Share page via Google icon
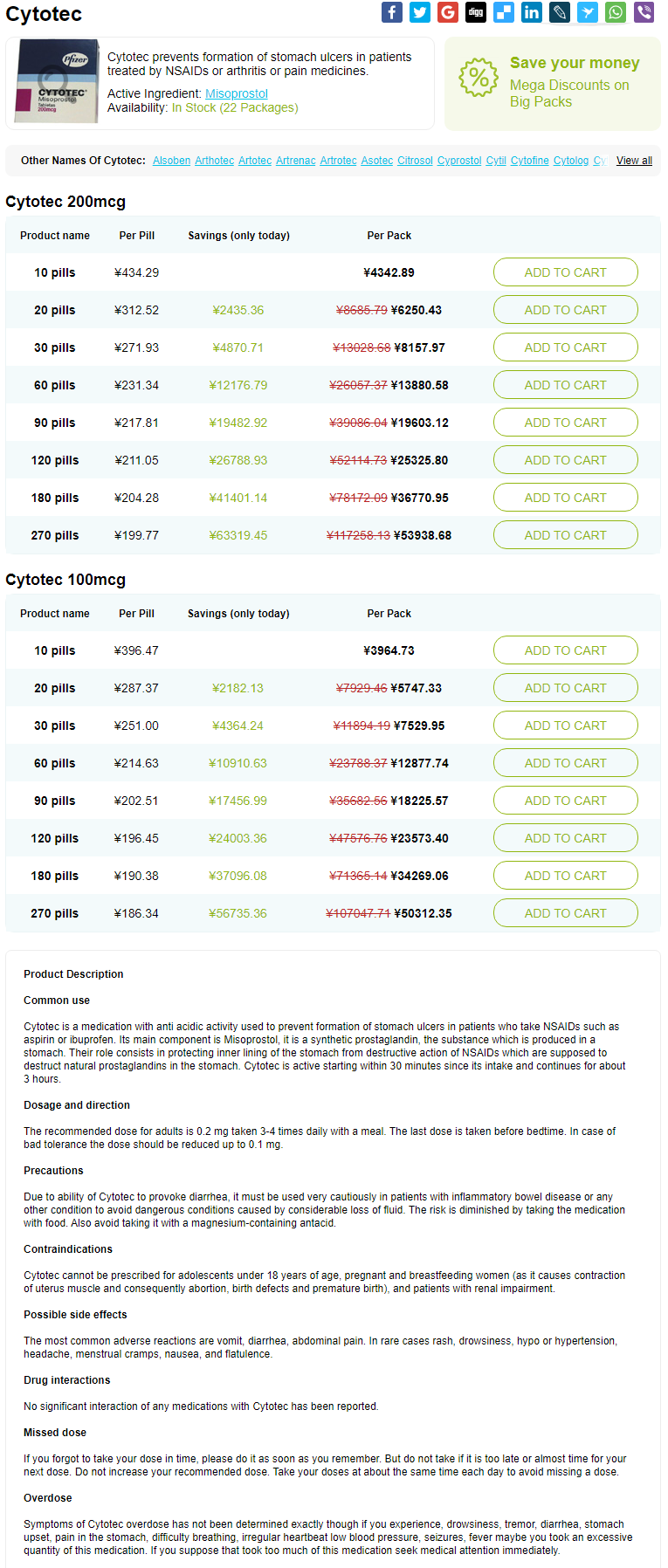The image size is (668, 1568). tap(448, 12)
